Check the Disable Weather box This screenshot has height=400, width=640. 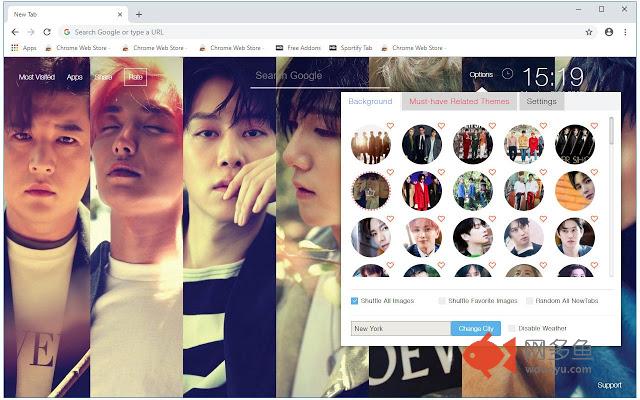pyautogui.click(x=511, y=328)
